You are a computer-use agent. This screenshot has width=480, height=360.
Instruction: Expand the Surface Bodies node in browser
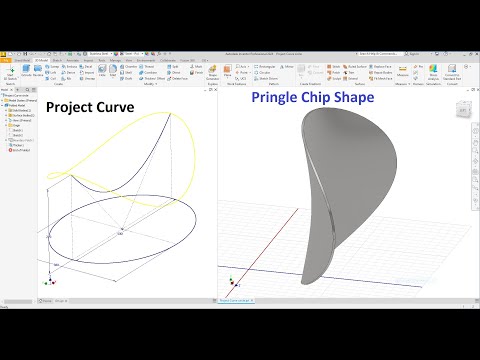point(6,115)
